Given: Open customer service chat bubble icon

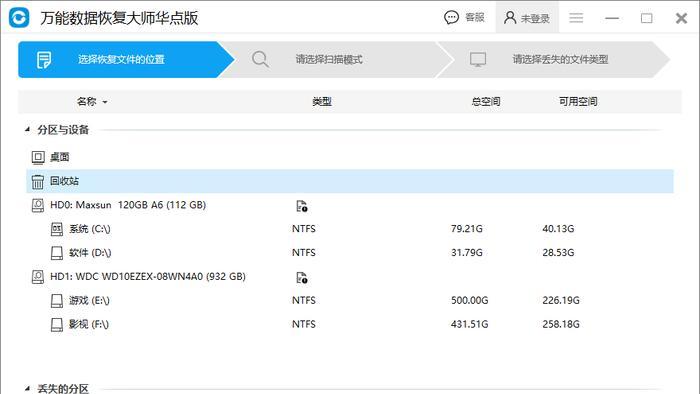Looking at the screenshot, I should point(451,17).
